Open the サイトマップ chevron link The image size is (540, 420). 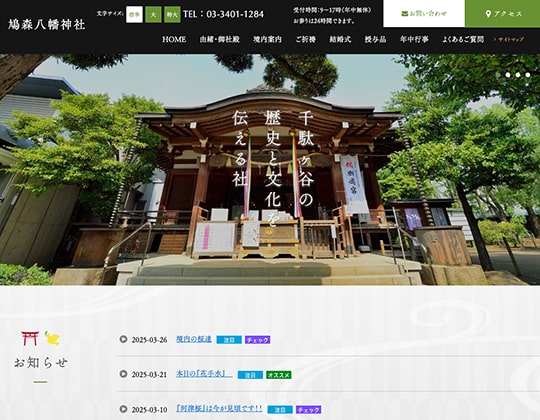[x=509, y=39]
